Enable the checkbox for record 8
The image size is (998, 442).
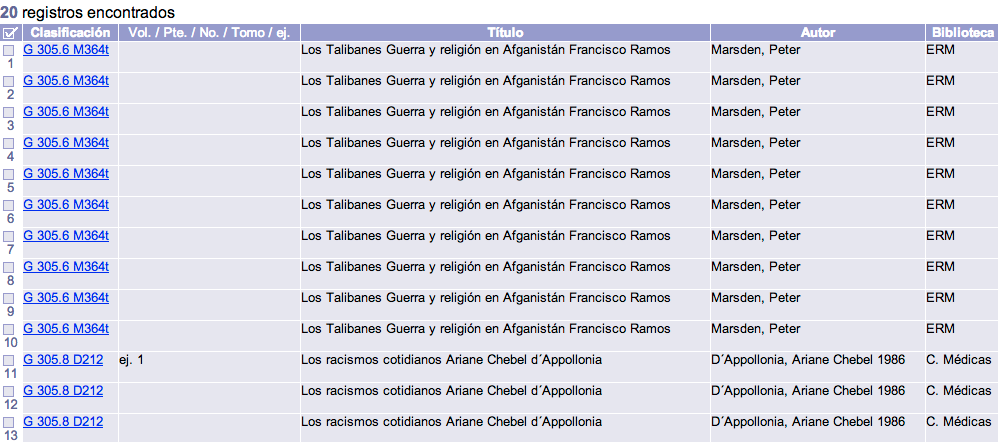pos(8,268)
